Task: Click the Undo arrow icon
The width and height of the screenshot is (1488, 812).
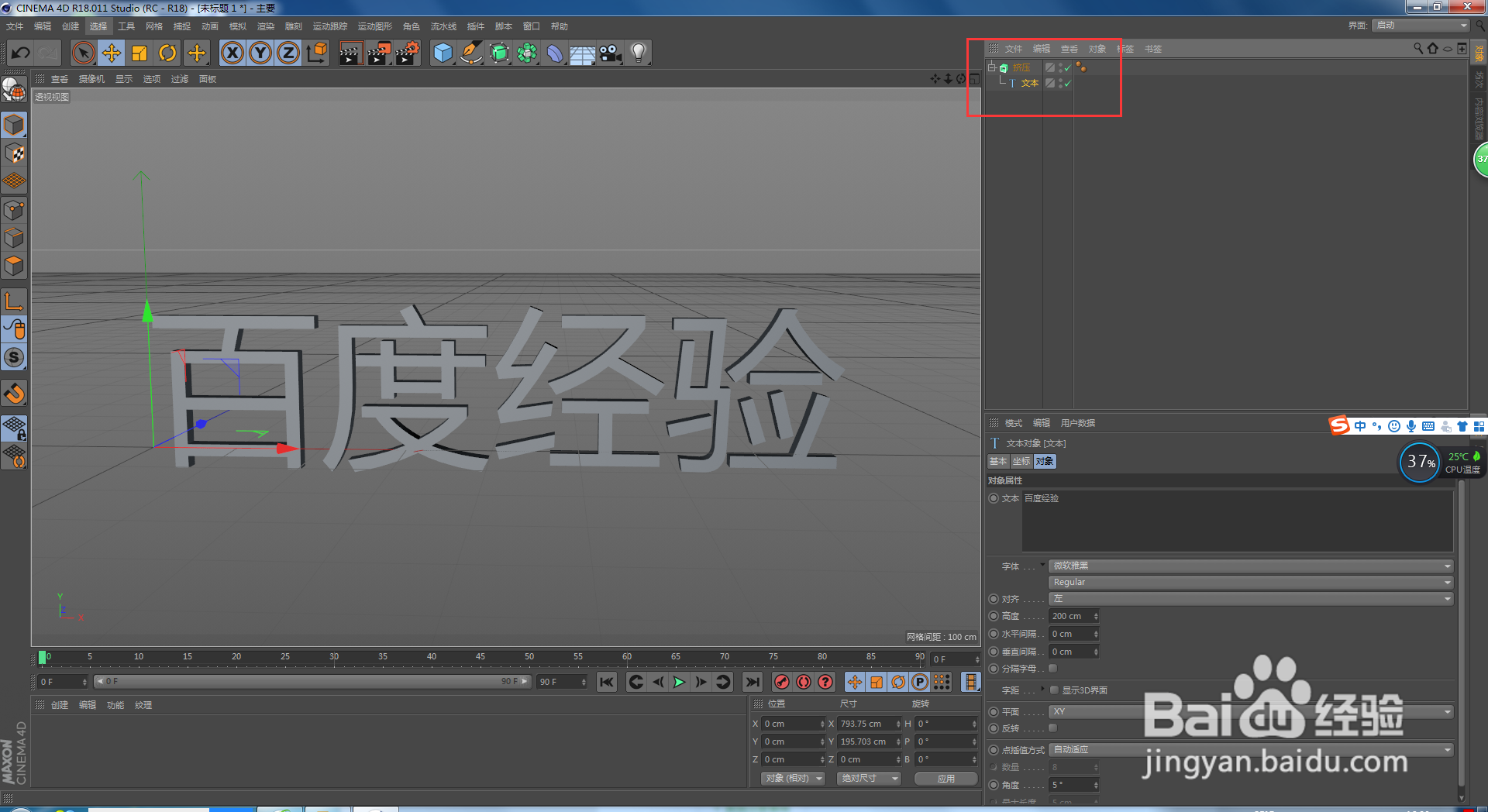Action: tap(21, 53)
